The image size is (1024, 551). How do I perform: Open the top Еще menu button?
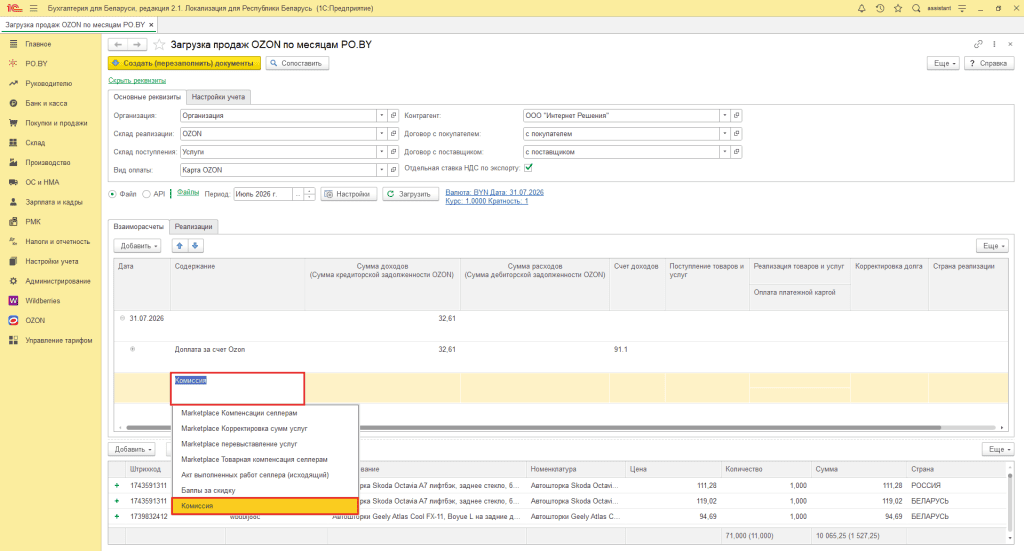[x=945, y=63]
